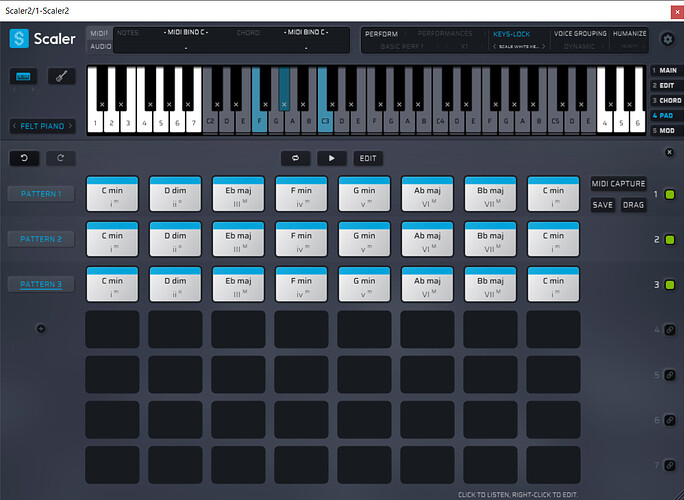Toggle HUMANIZE option

[x=629, y=34]
